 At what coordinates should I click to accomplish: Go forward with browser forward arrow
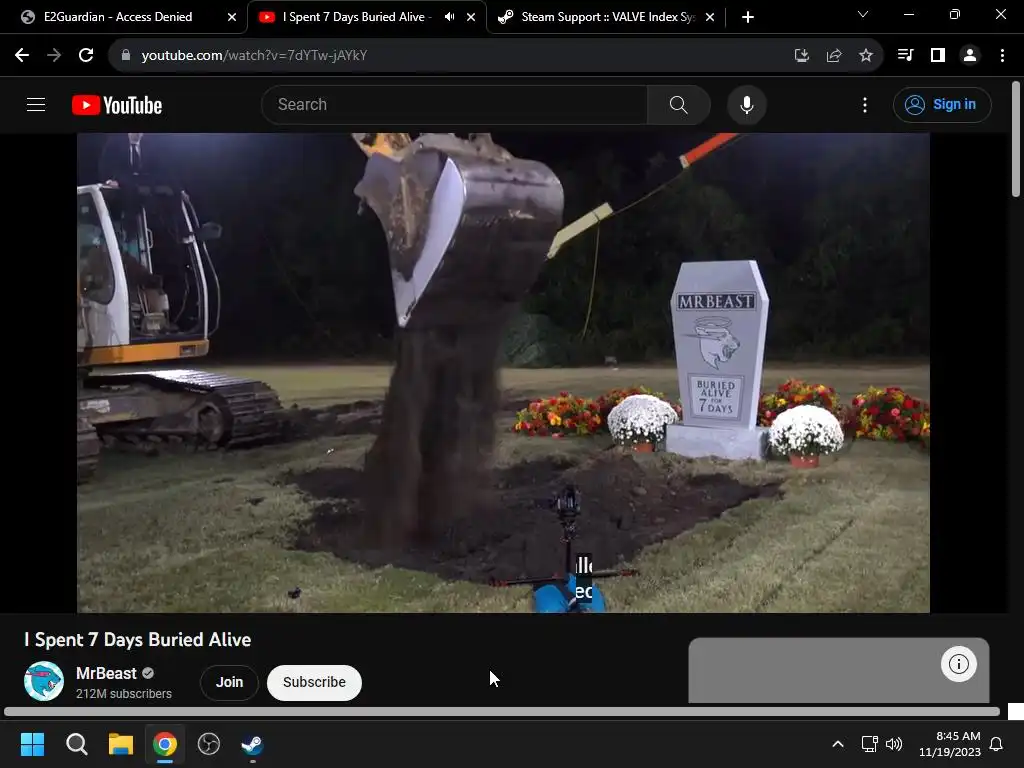point(54,55)
